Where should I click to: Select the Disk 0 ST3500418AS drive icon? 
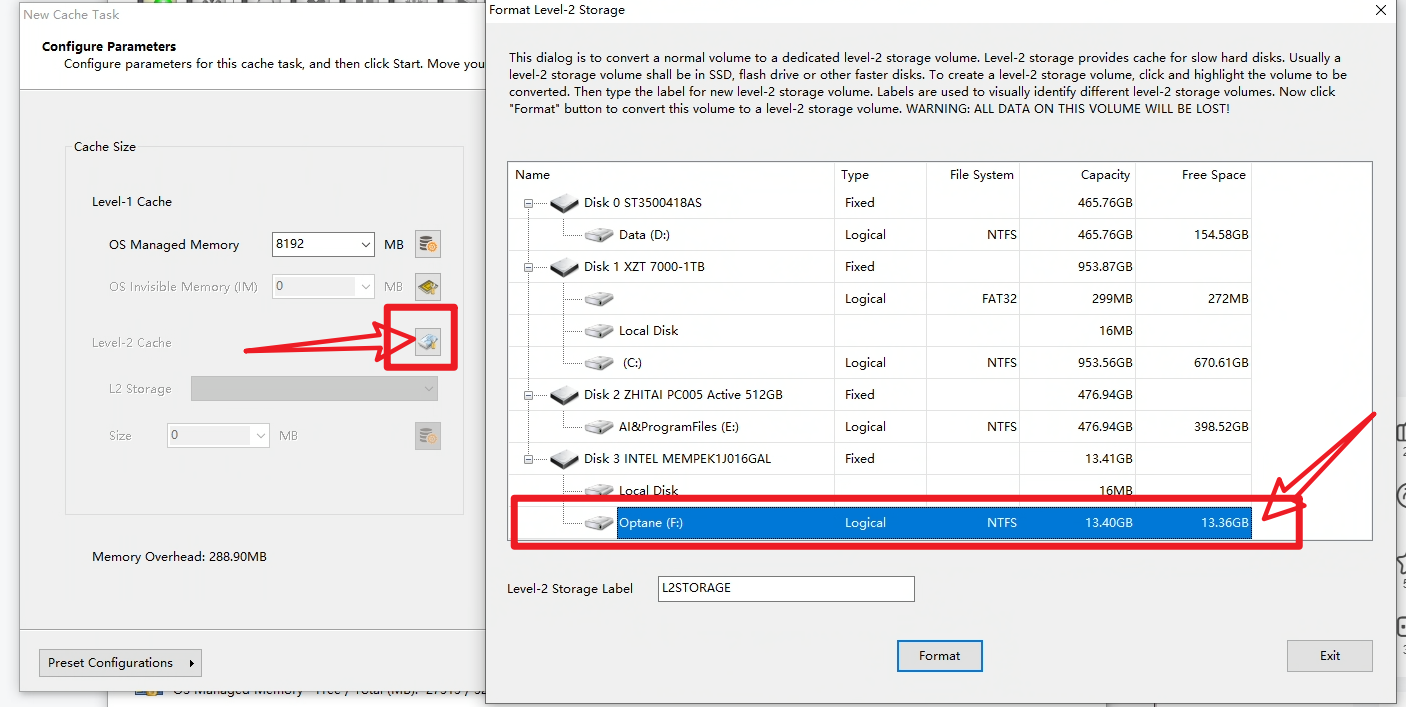pyautogui.click(x=565, y=203)
